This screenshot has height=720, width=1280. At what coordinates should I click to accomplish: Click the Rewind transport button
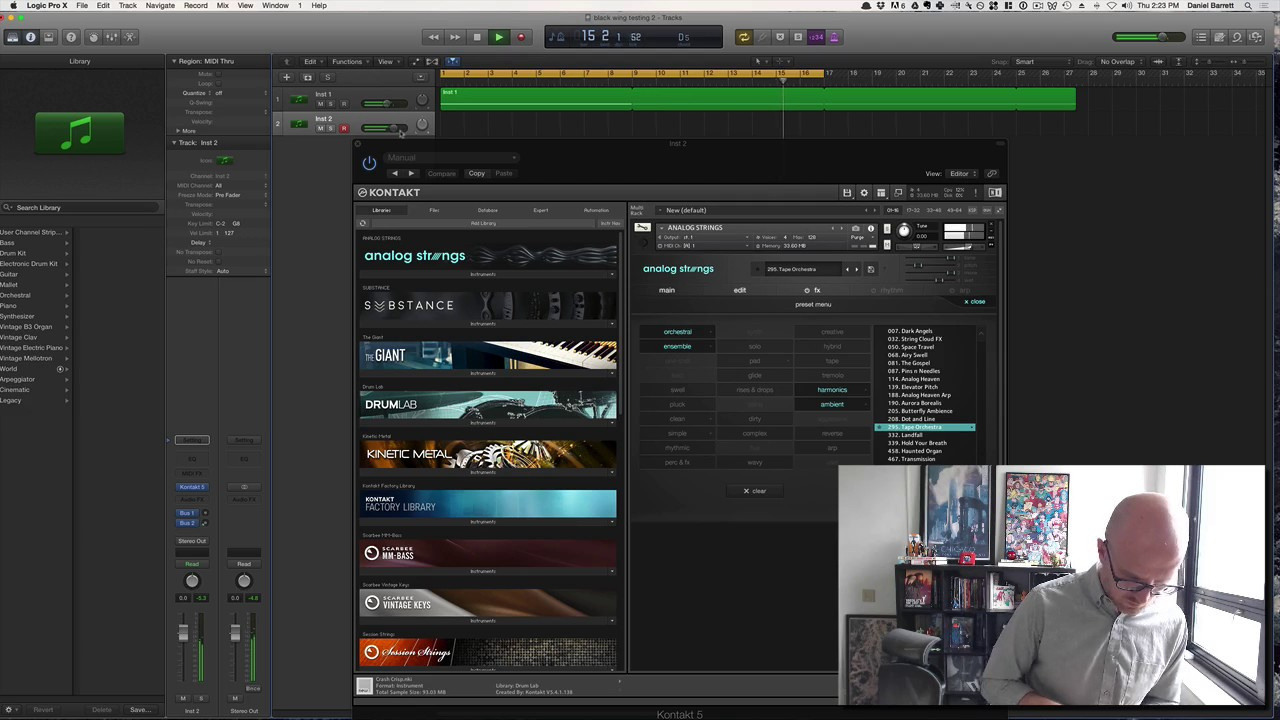tap(433, 37)
